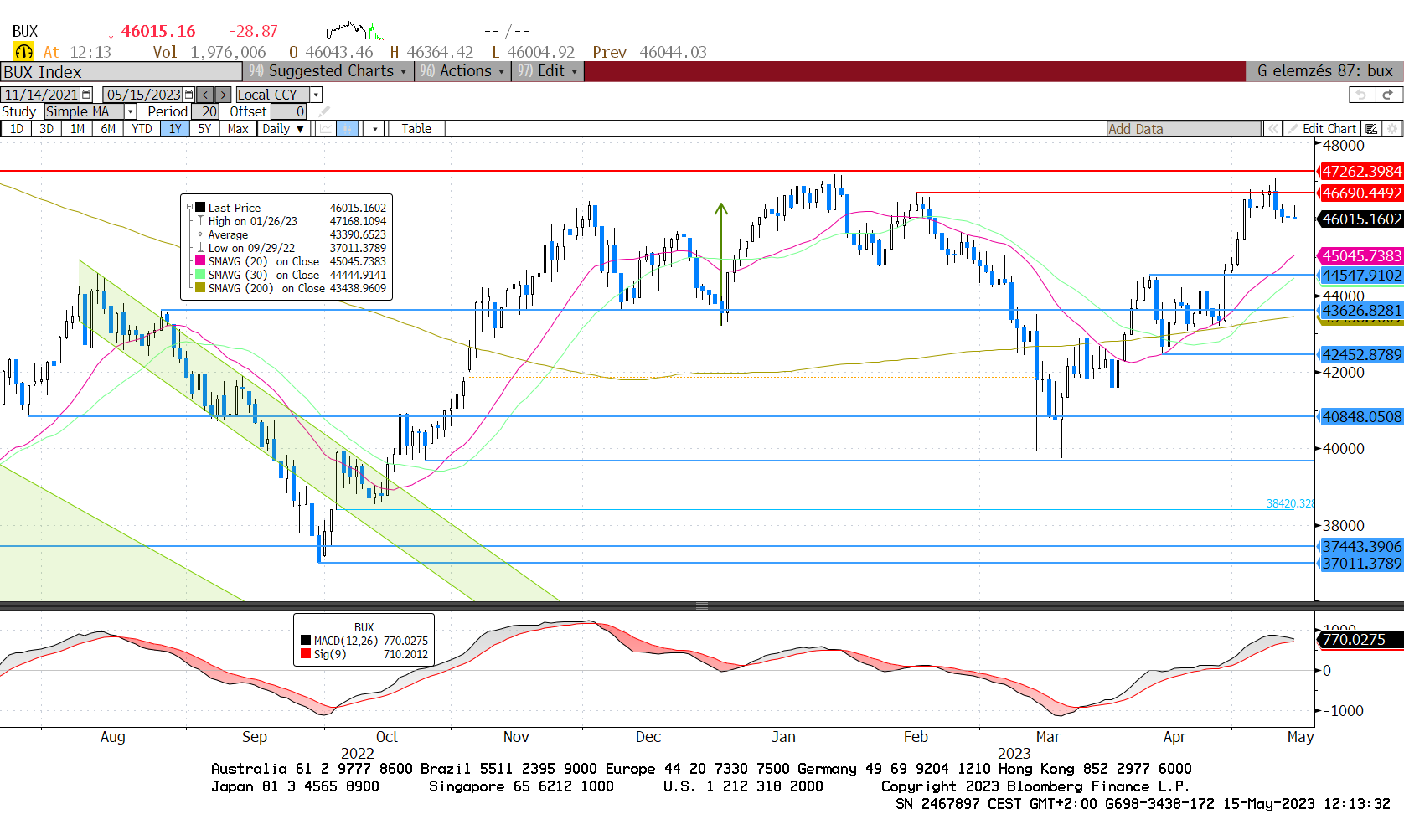
Task: Open the end date calendar picker
Action: [x=188, y=95]
